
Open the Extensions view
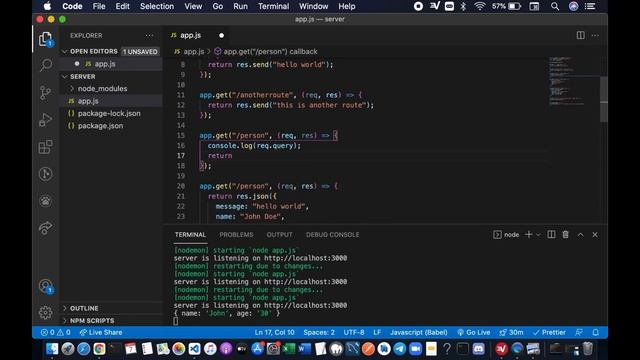coord(45,147)
